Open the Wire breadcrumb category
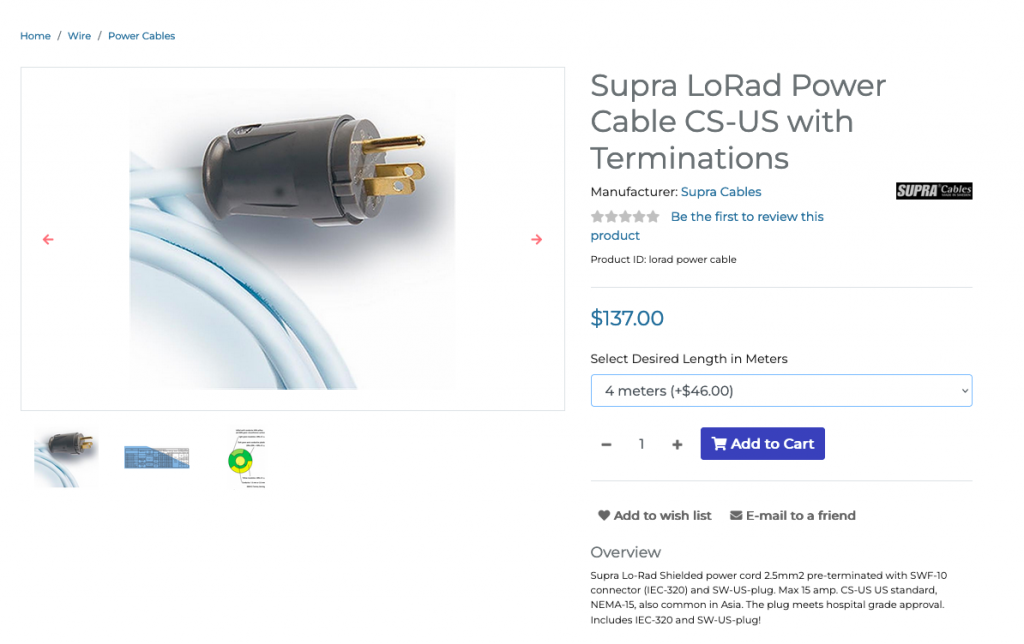1024x644 pixels. (x=79, y=36)
